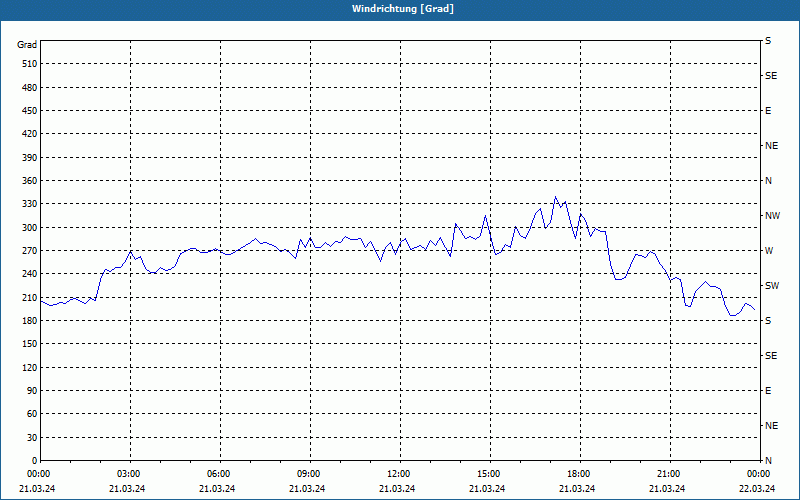Image resolution: width=800 pixels, height=500 pixels.
Task: Pick the y-axis value "210"
Action: click(x=30, y=297)
